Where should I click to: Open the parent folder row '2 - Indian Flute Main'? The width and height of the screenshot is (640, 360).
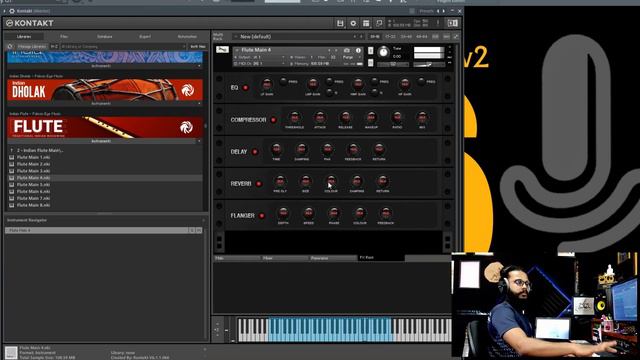[x=105, y=150]
